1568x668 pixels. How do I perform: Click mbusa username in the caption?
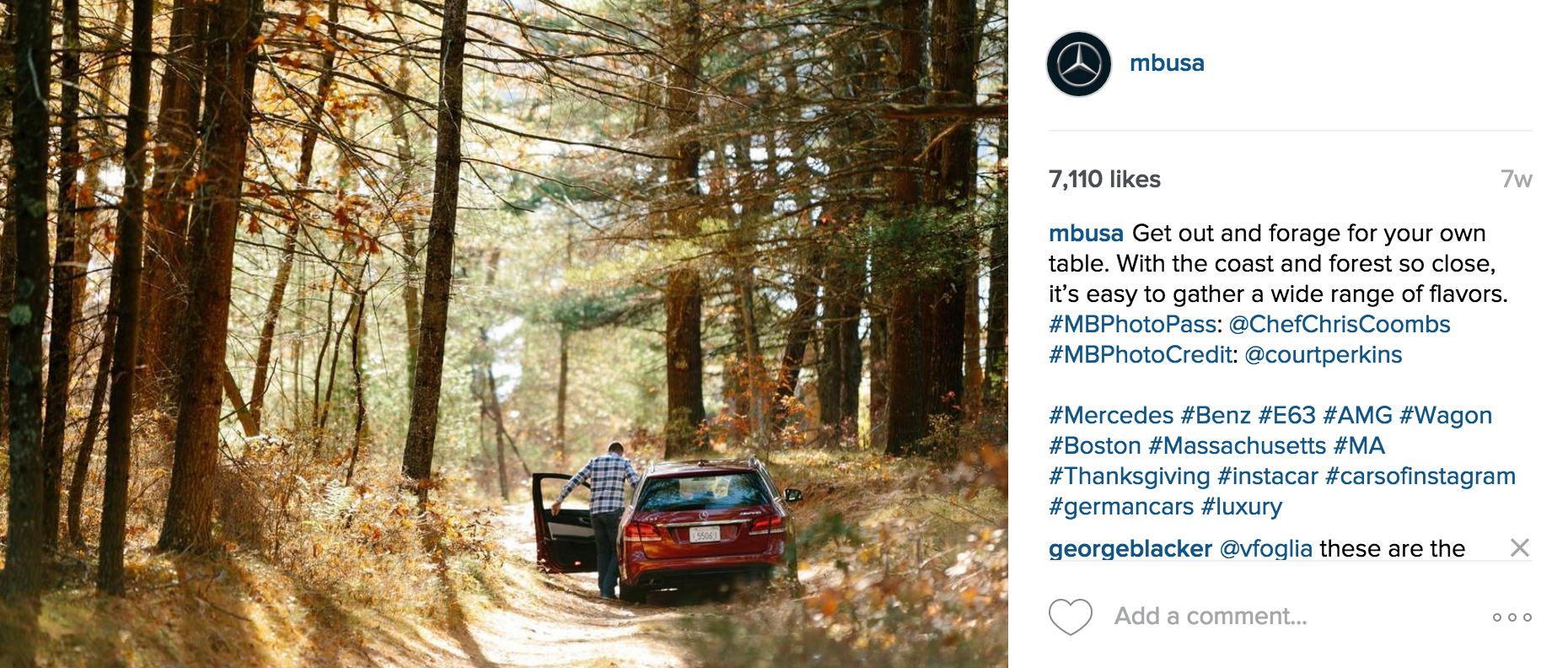click(x=1086, y=233)
